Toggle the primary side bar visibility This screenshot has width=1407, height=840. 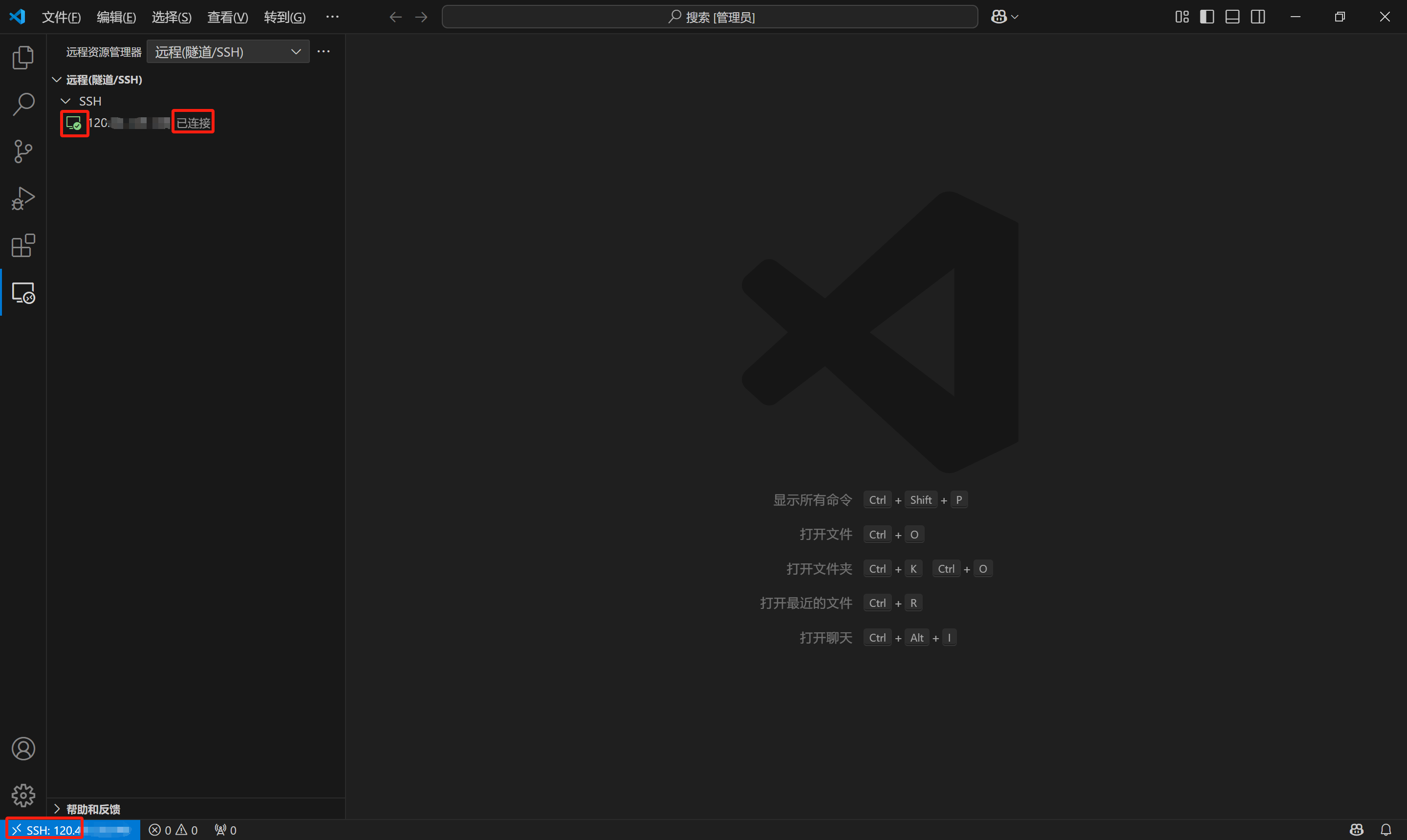1207,17
